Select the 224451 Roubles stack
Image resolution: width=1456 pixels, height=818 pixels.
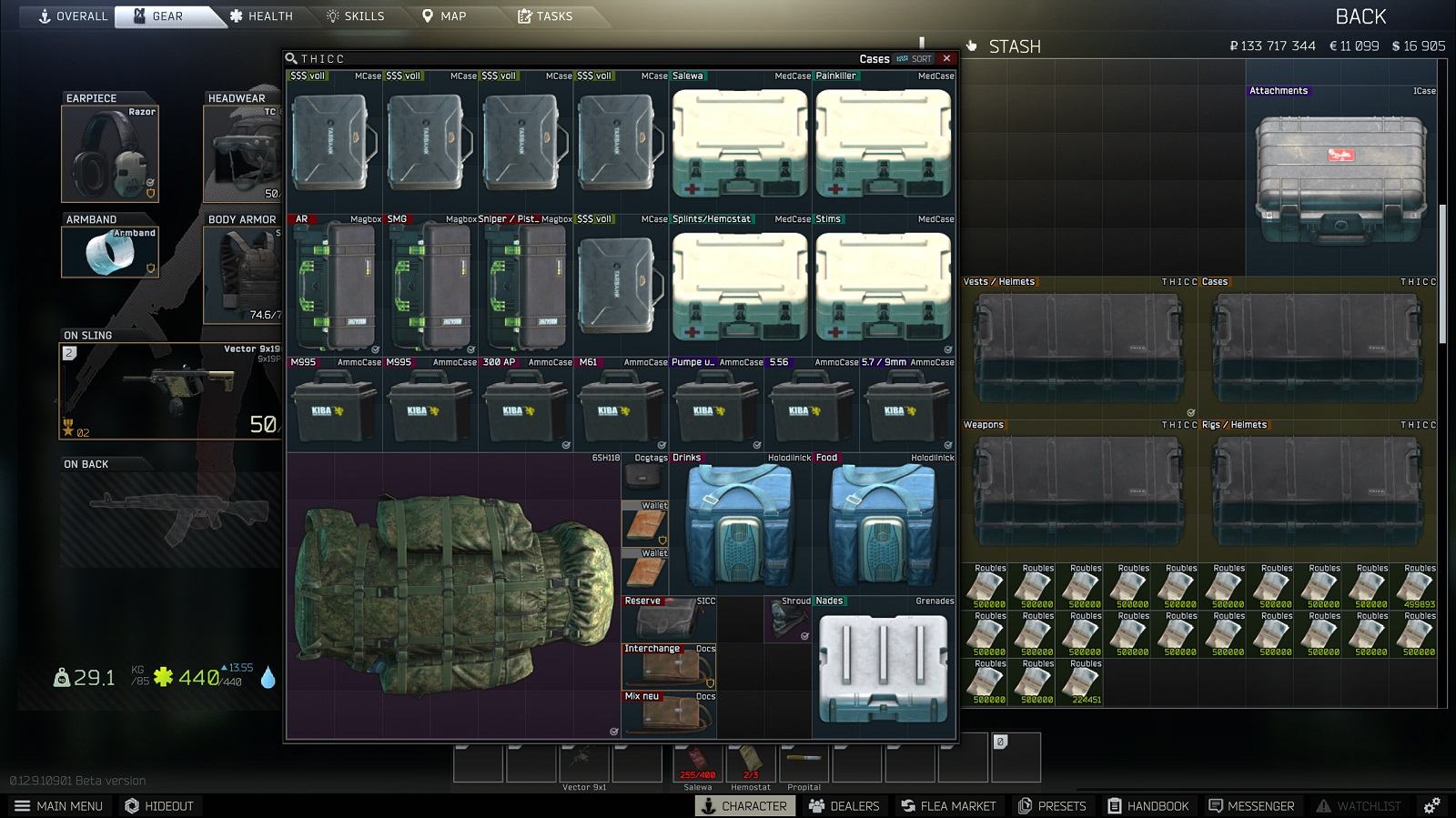coord(1081,682)
